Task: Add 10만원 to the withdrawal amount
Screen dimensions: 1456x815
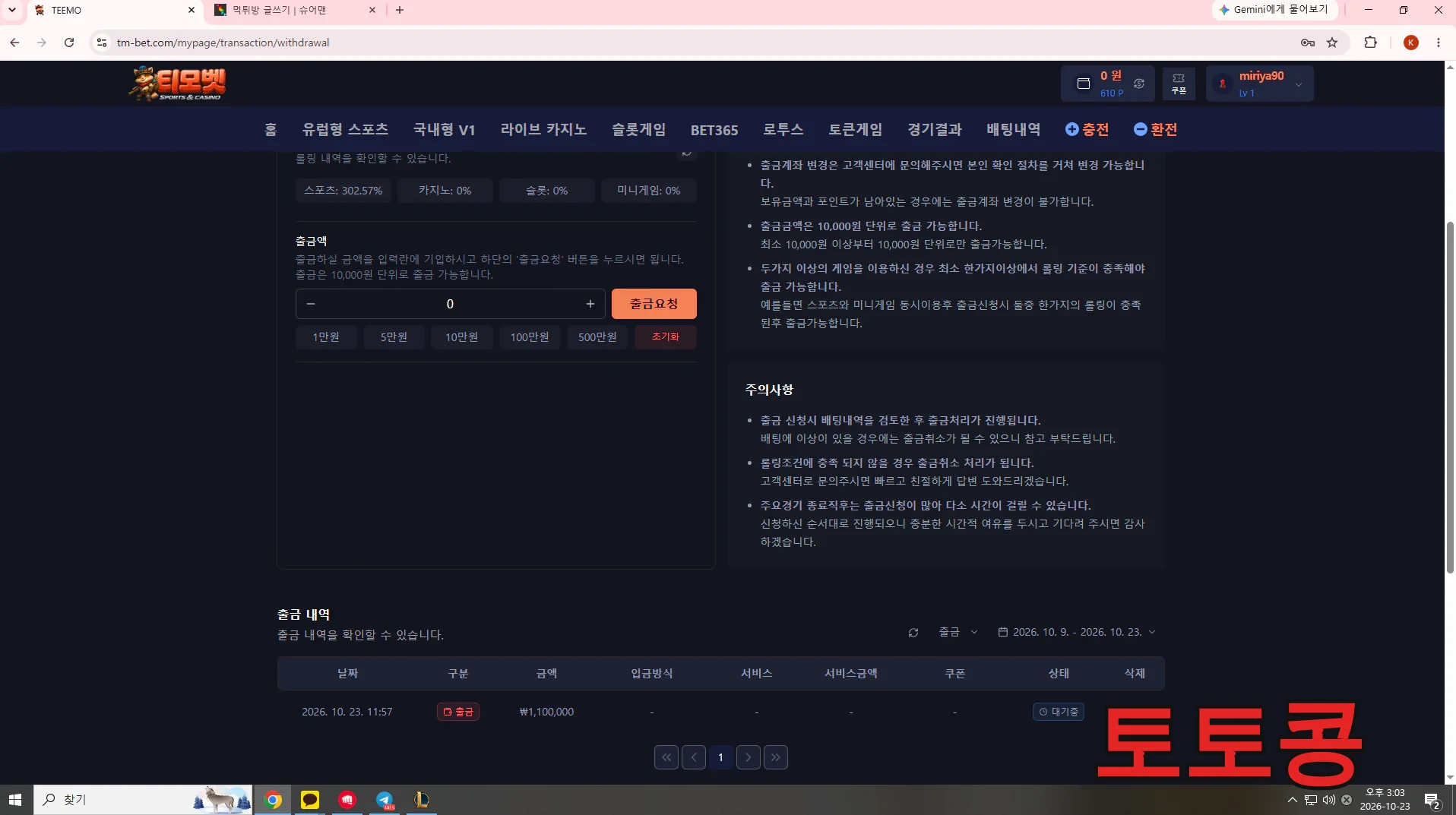Action: (x=461, y=337)
